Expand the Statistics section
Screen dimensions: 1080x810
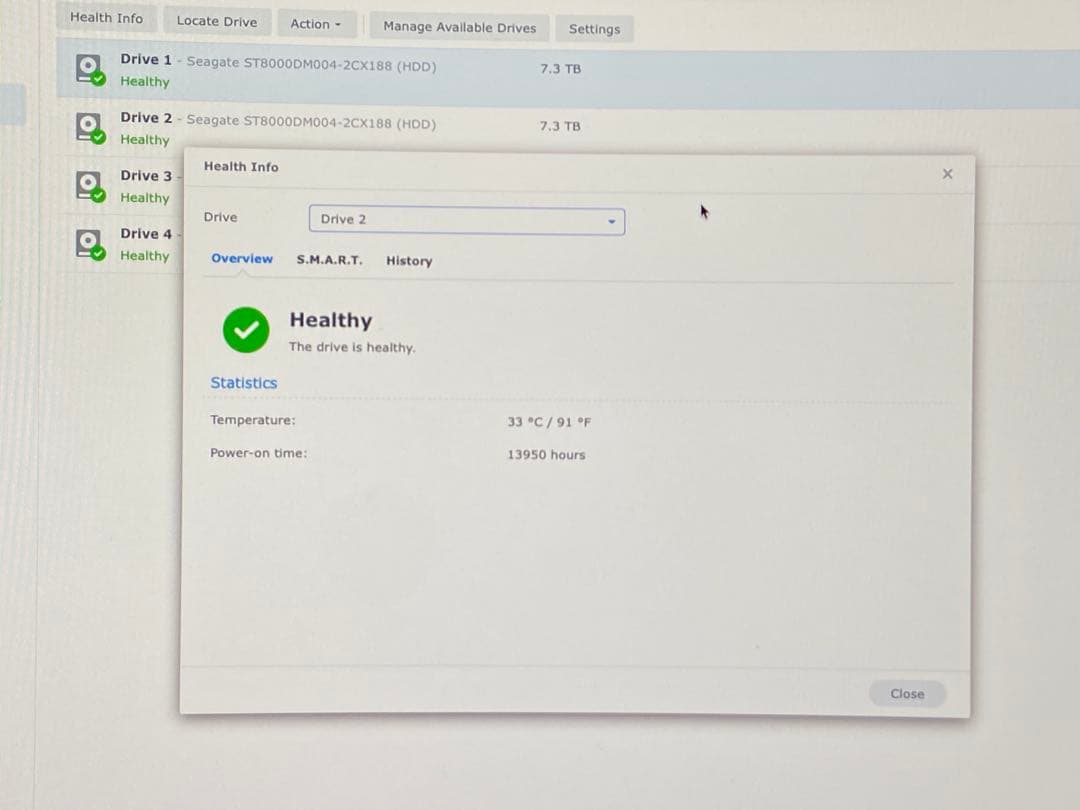243,382
